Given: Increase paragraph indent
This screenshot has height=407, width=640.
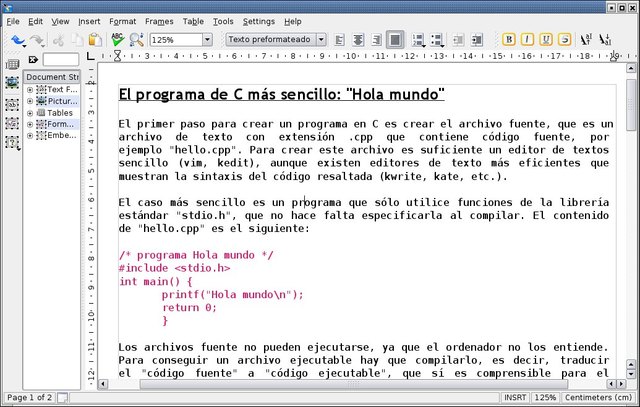Looking at the screenshot, I should [476, 40].
